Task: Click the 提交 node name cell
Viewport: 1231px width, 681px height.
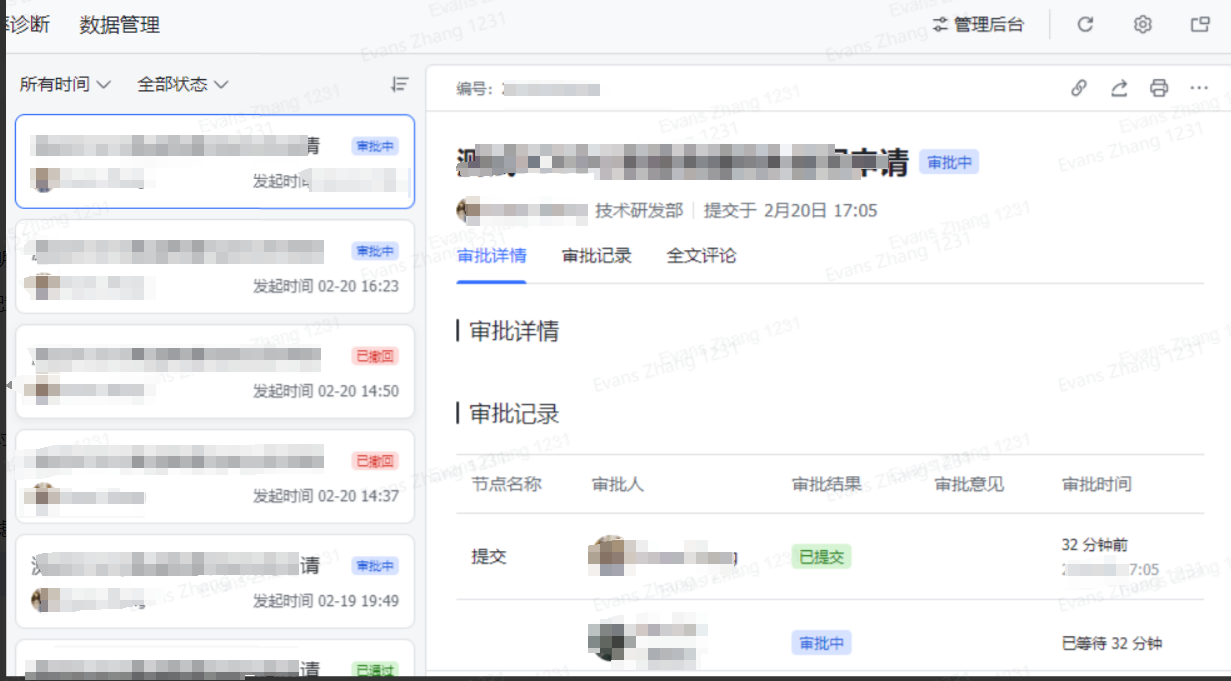Action: (x=489, y=557)
